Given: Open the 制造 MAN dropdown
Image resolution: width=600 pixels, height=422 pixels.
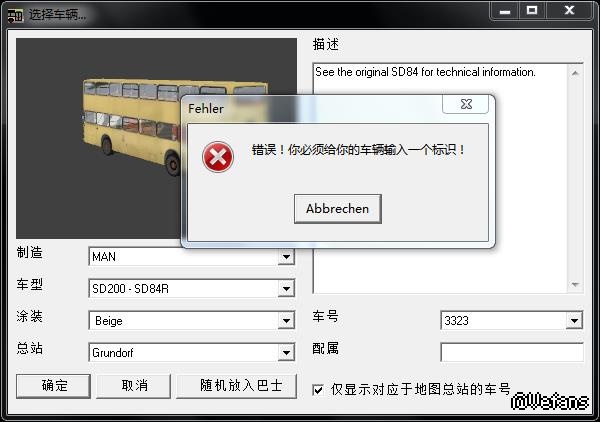Looking at the screenshot, I should coord(286,257).
